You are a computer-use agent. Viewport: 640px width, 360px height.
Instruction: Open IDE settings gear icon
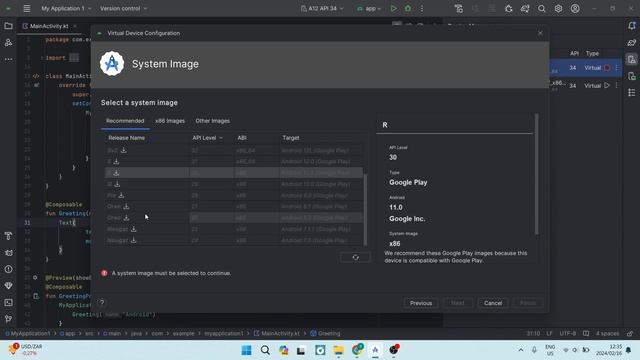click(x=558, y=9)
